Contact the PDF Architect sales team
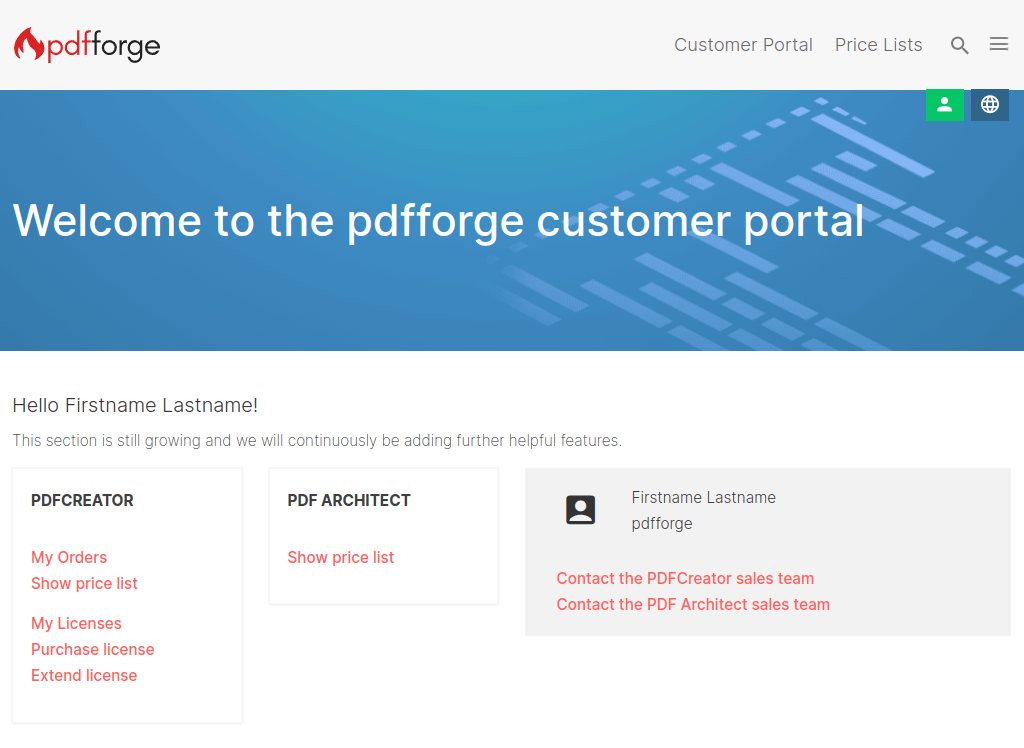The height and width of the screenshot is (748, 1024). [x=693, y=604]
